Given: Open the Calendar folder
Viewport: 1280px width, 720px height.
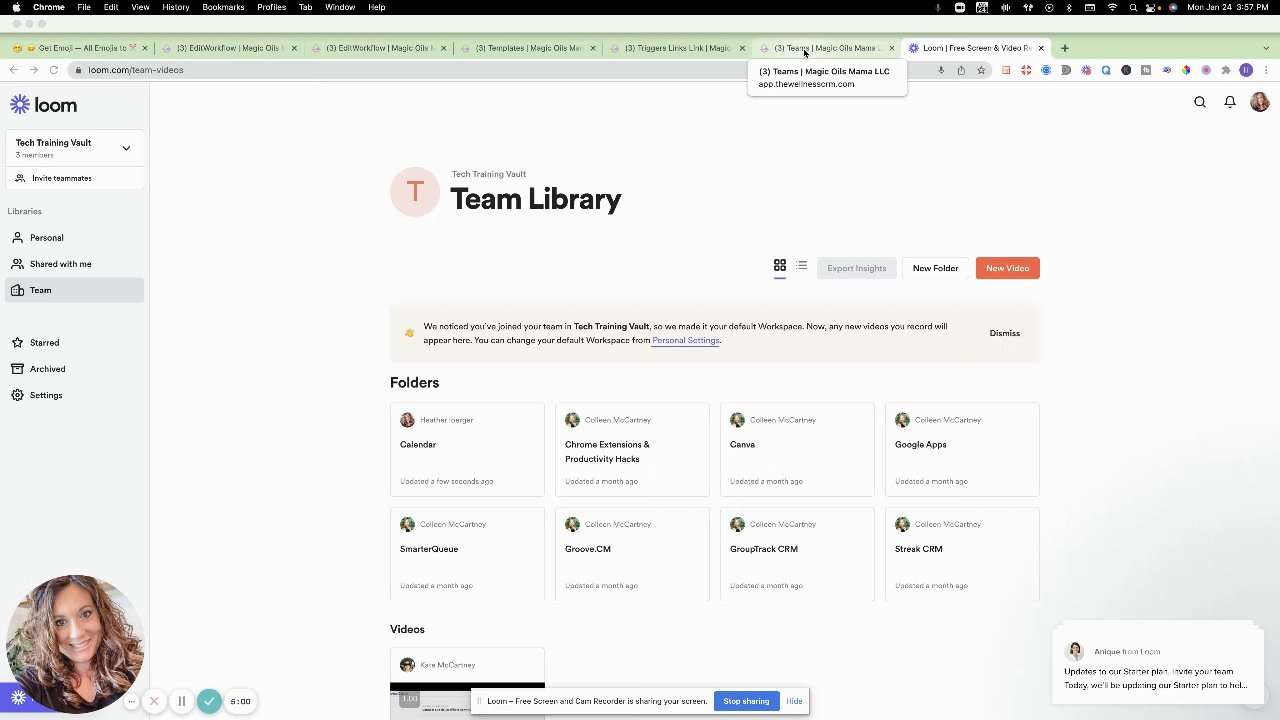Looking at the screenshot, I should pyautogui.click(x=467, y=450).
